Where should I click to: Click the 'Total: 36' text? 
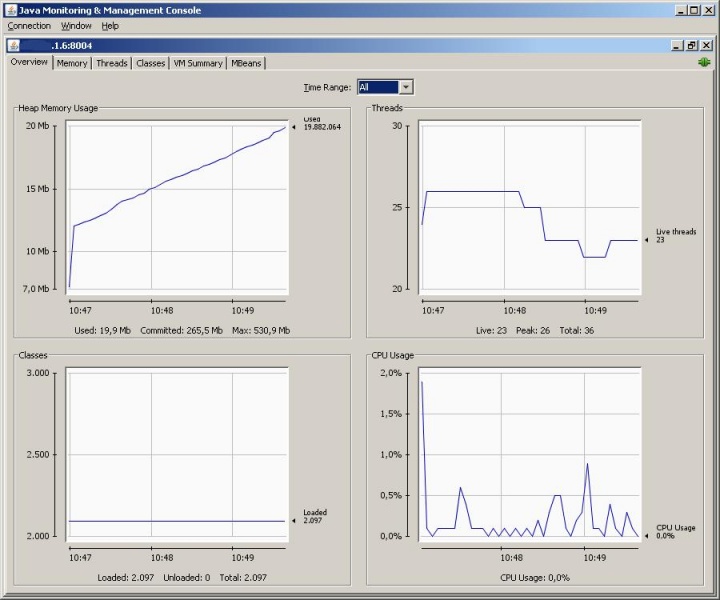(x=576, y=331)
